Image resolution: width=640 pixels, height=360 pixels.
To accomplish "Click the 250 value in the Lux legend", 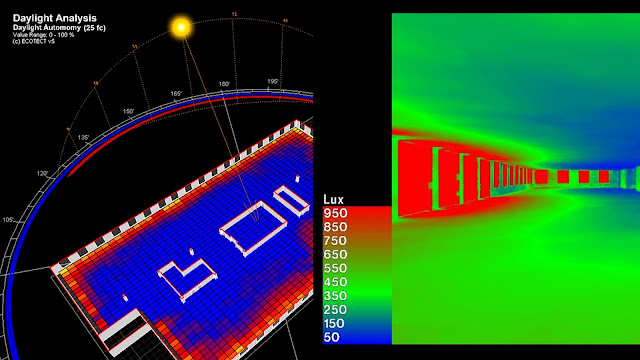I will point(335,310).
